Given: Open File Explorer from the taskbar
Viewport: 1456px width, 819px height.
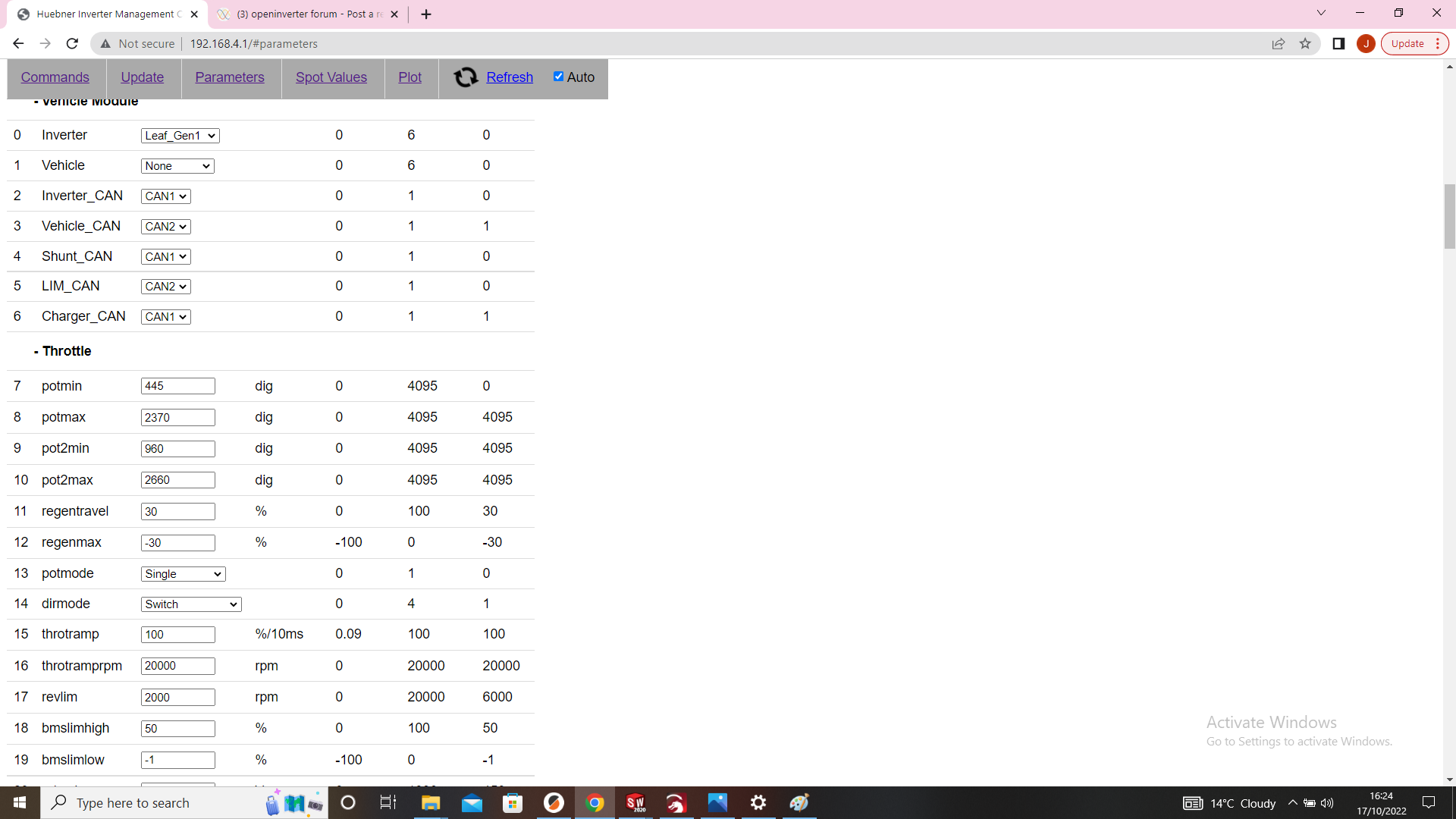Looking at the screenshot, I should pos(431,803).
